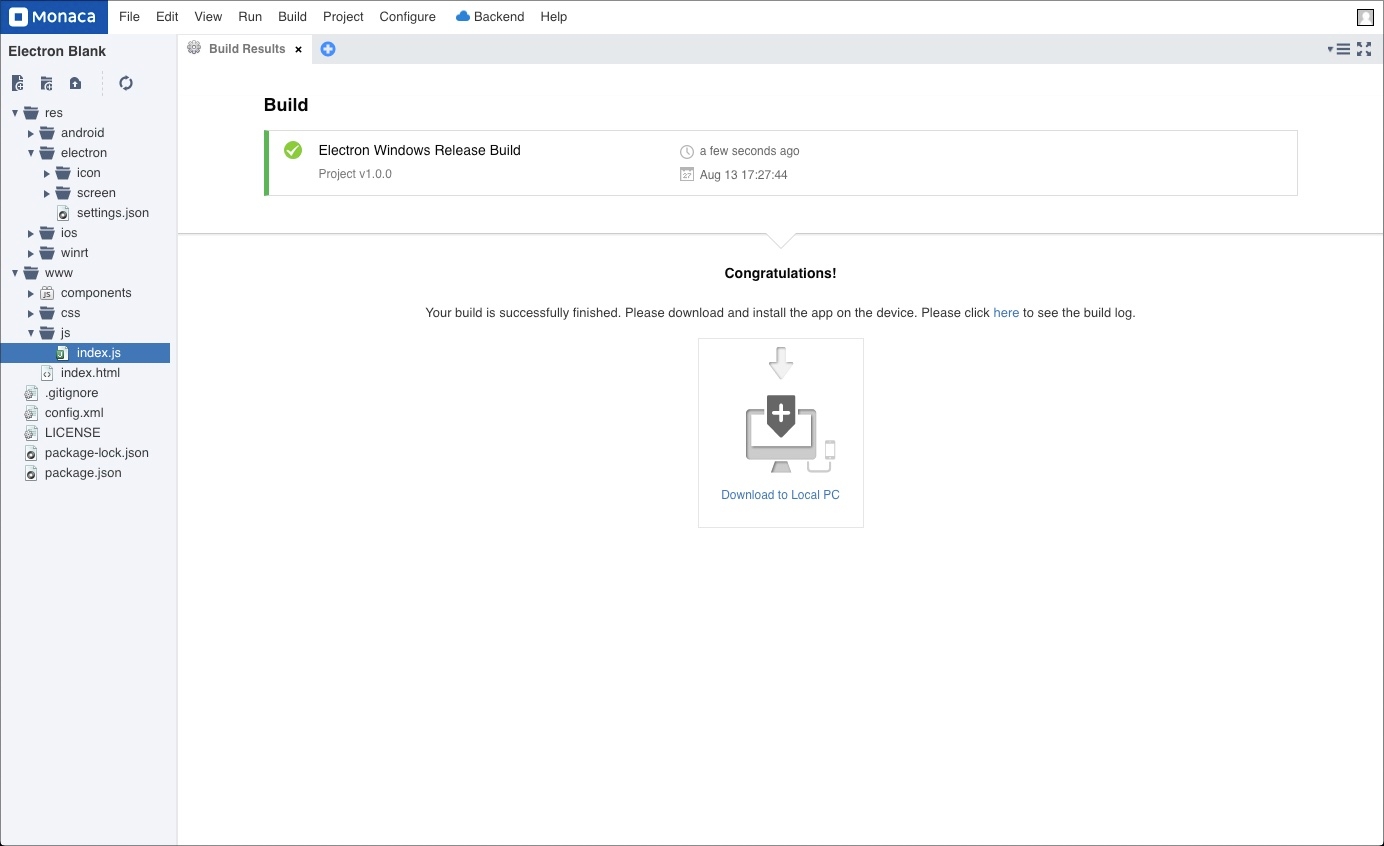Open the Configure menu

tap(407, 17)
